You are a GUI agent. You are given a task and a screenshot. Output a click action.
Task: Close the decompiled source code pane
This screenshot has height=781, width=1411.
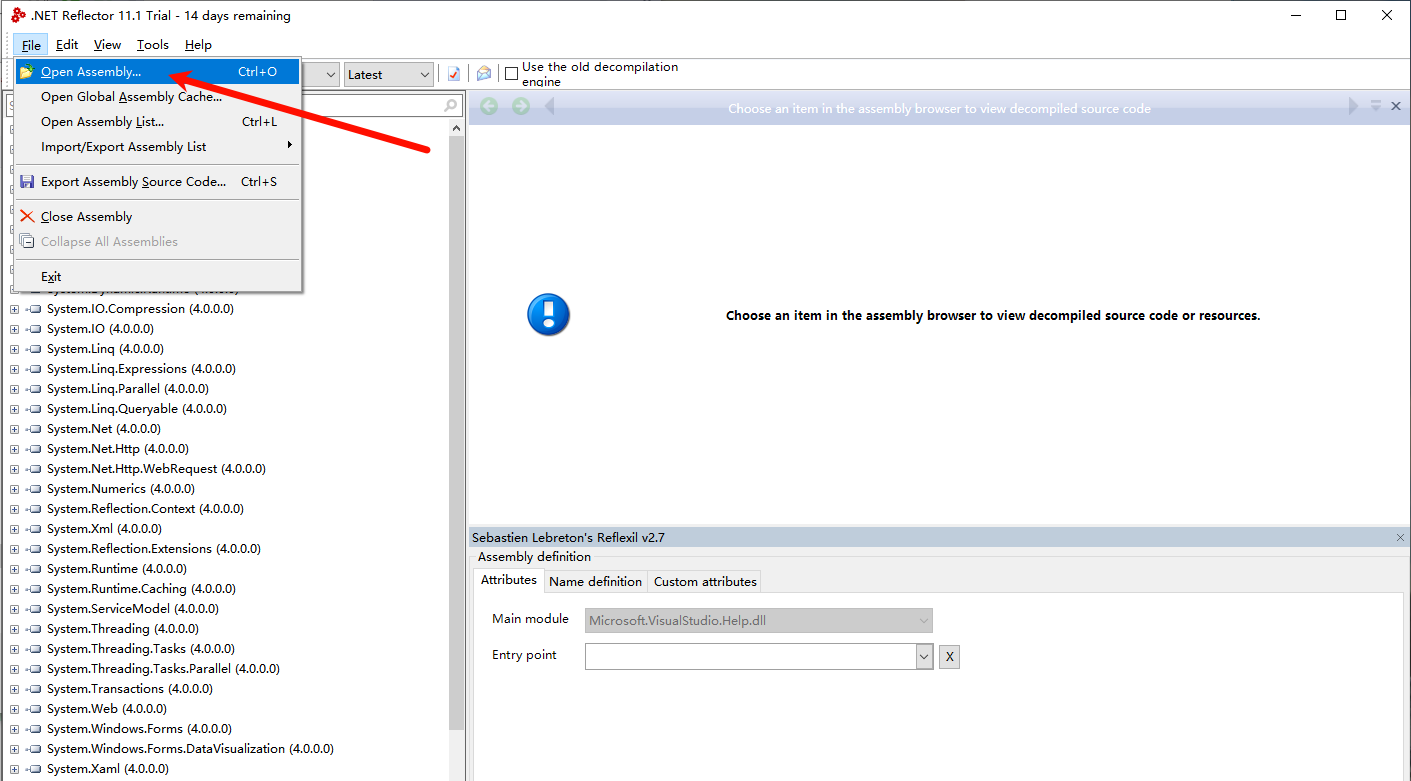(x=1396, y=106)
